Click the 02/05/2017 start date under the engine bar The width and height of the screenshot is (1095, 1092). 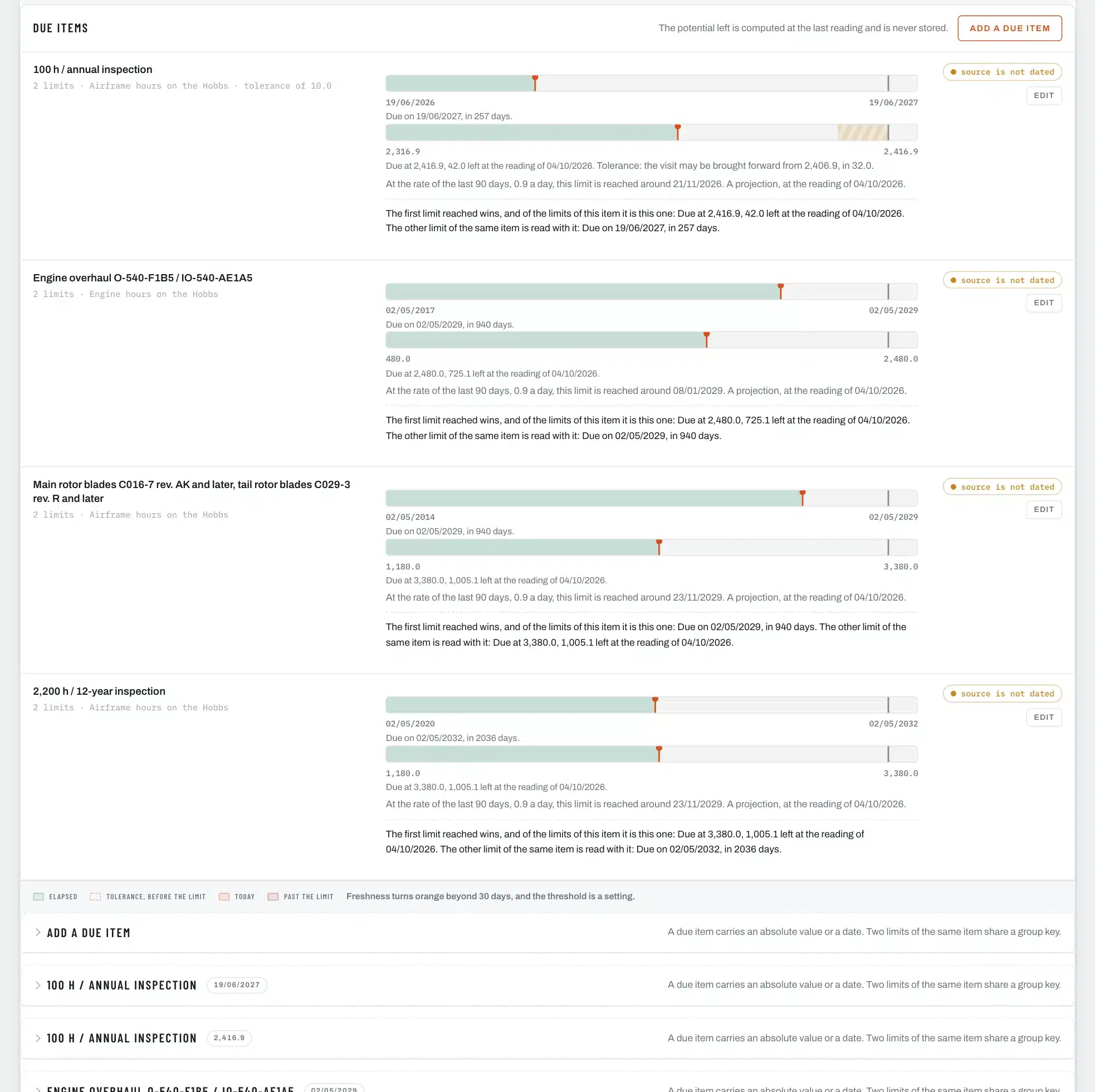(410, 310)
